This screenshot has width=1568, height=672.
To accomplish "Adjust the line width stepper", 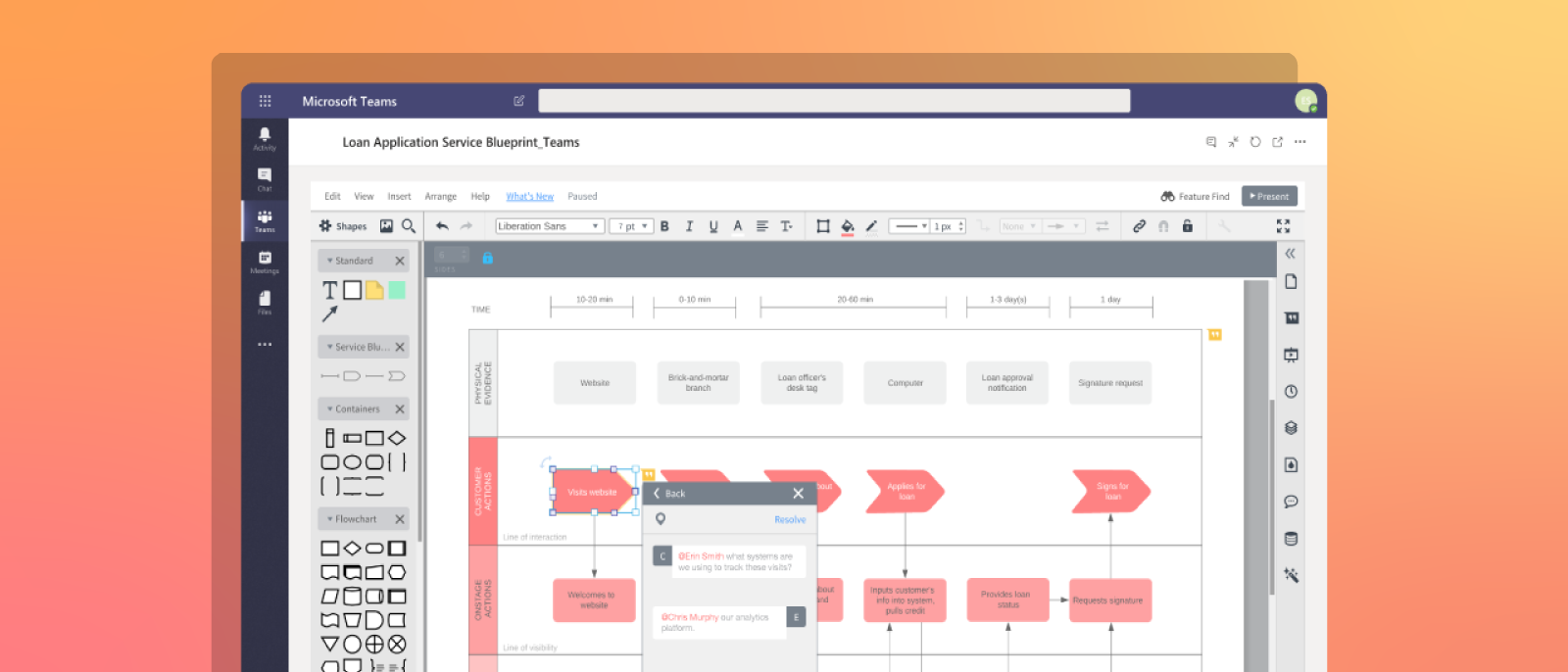I will pos(961,226).
